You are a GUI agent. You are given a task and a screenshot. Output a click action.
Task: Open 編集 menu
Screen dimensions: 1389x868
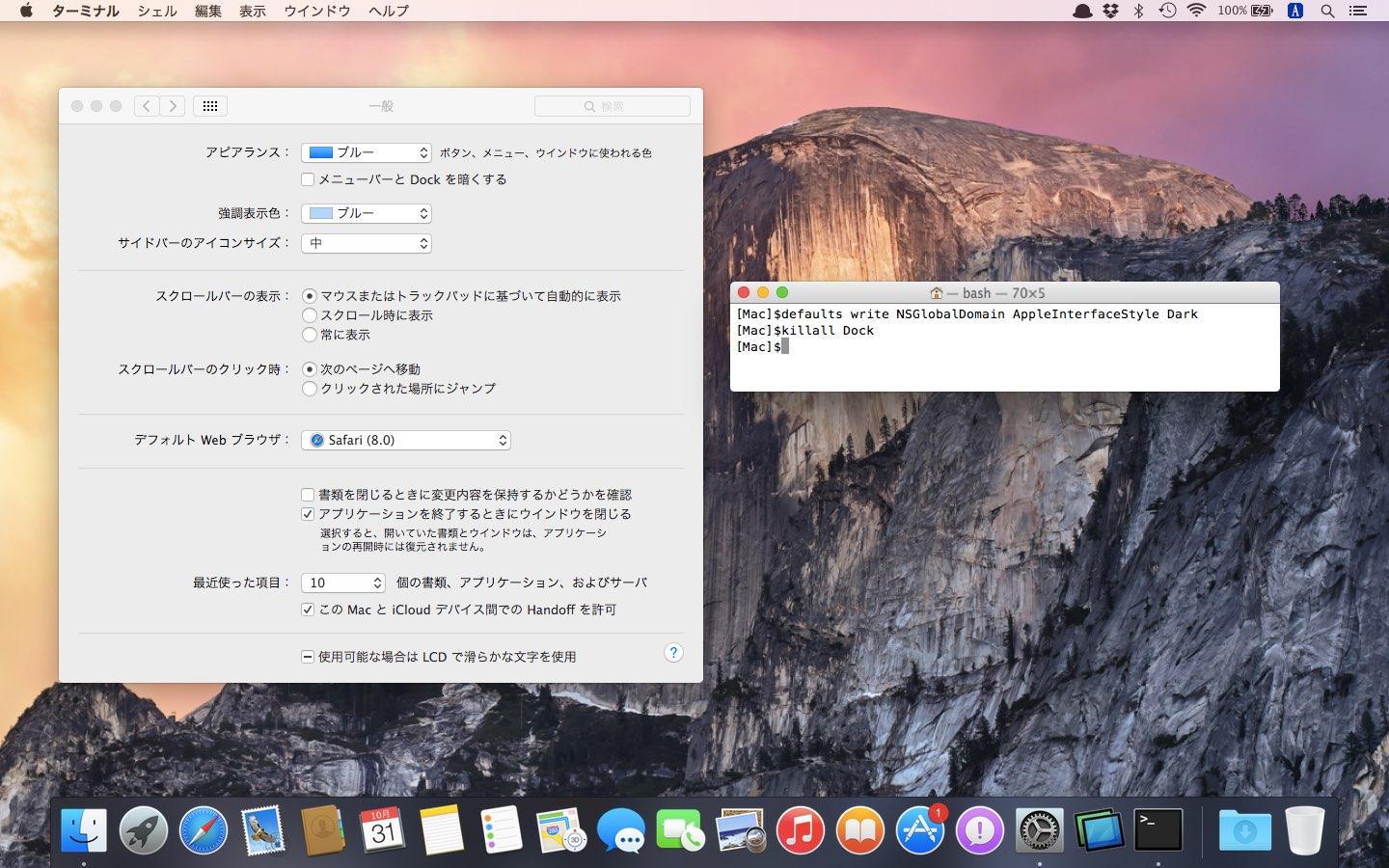tap(208, 11)
